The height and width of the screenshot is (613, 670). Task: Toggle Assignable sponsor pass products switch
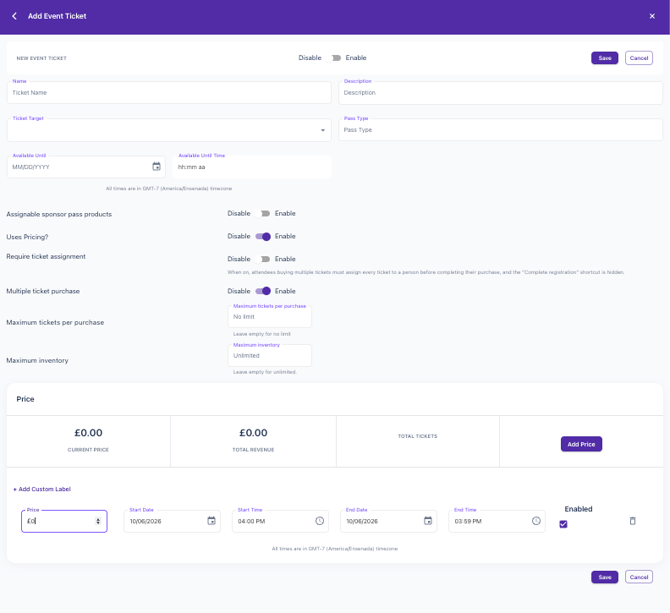pyautogui.click(x=262, y=214)
